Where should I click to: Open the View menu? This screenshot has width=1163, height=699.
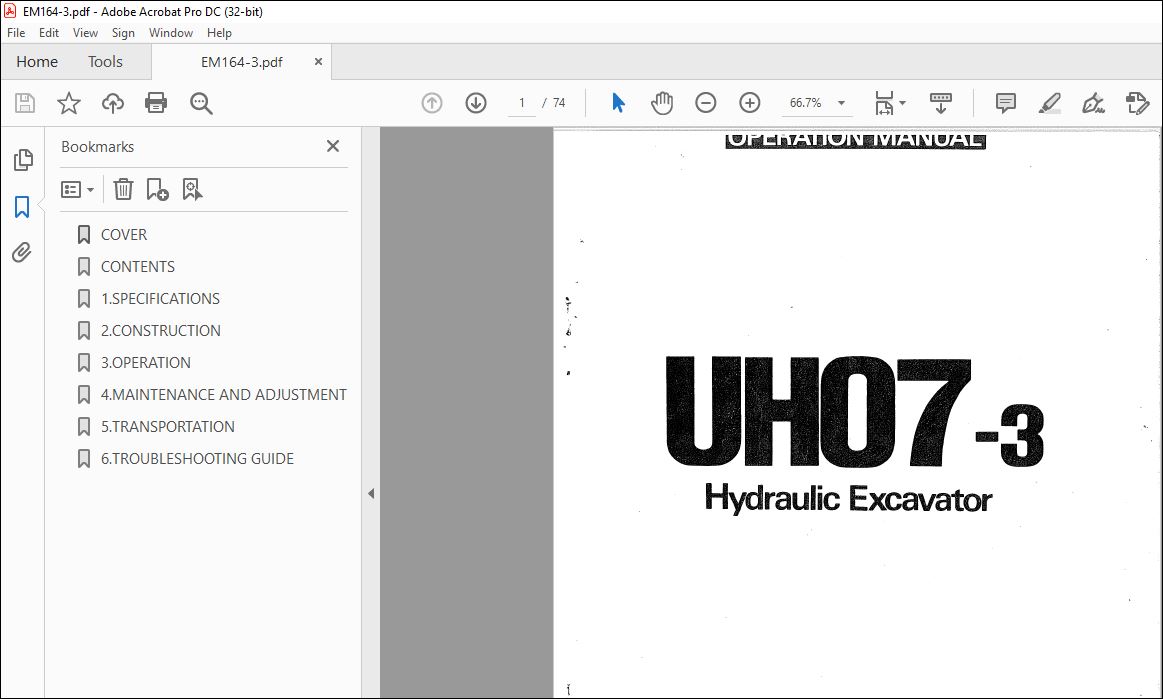pos(85,33)
